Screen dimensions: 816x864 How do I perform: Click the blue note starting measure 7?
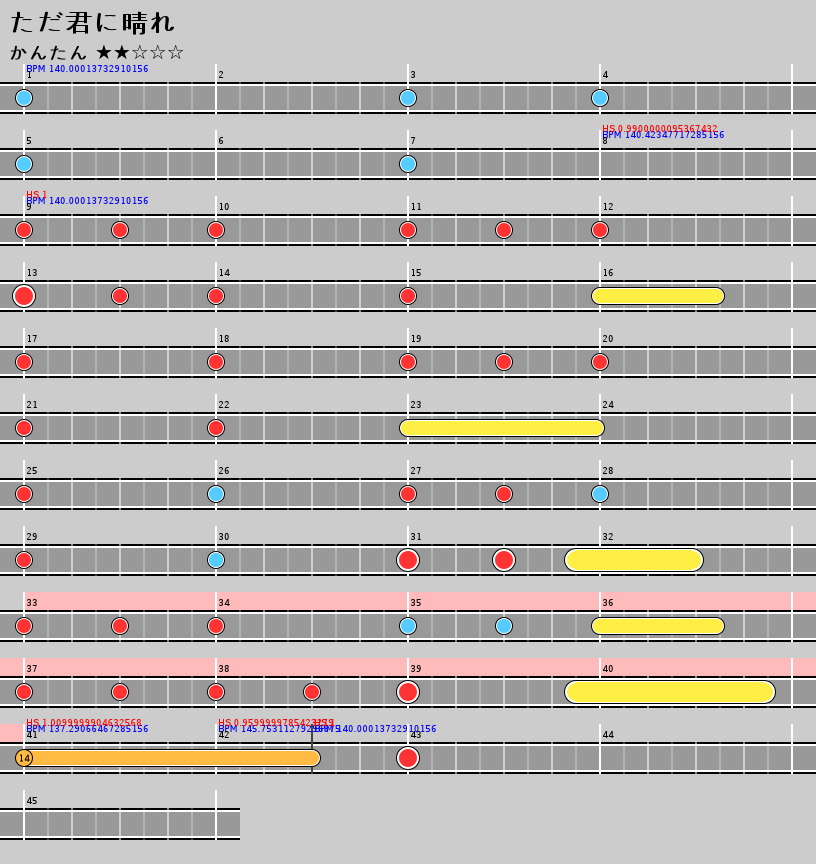(408, 164)
